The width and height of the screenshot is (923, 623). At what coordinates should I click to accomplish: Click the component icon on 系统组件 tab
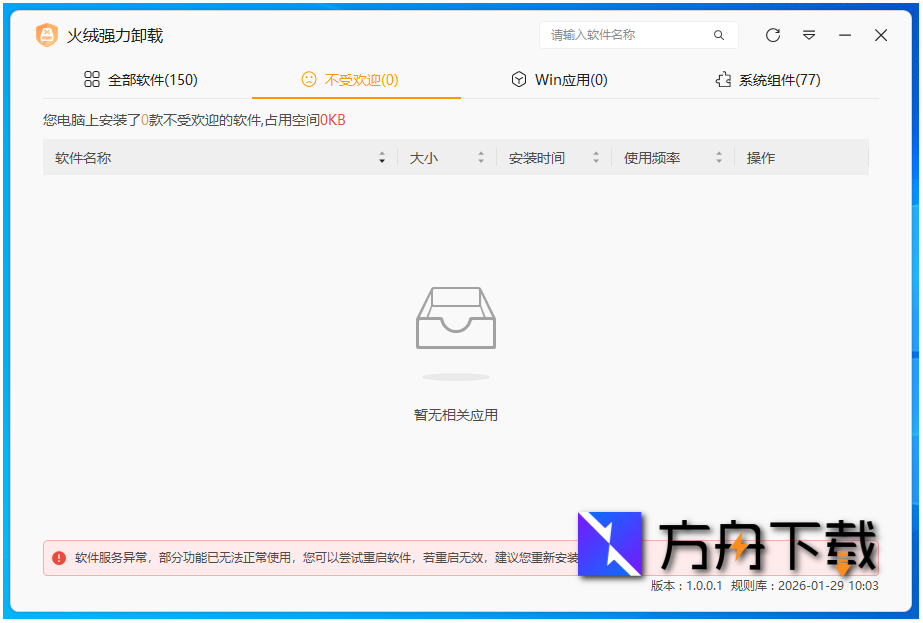(723, 79)
